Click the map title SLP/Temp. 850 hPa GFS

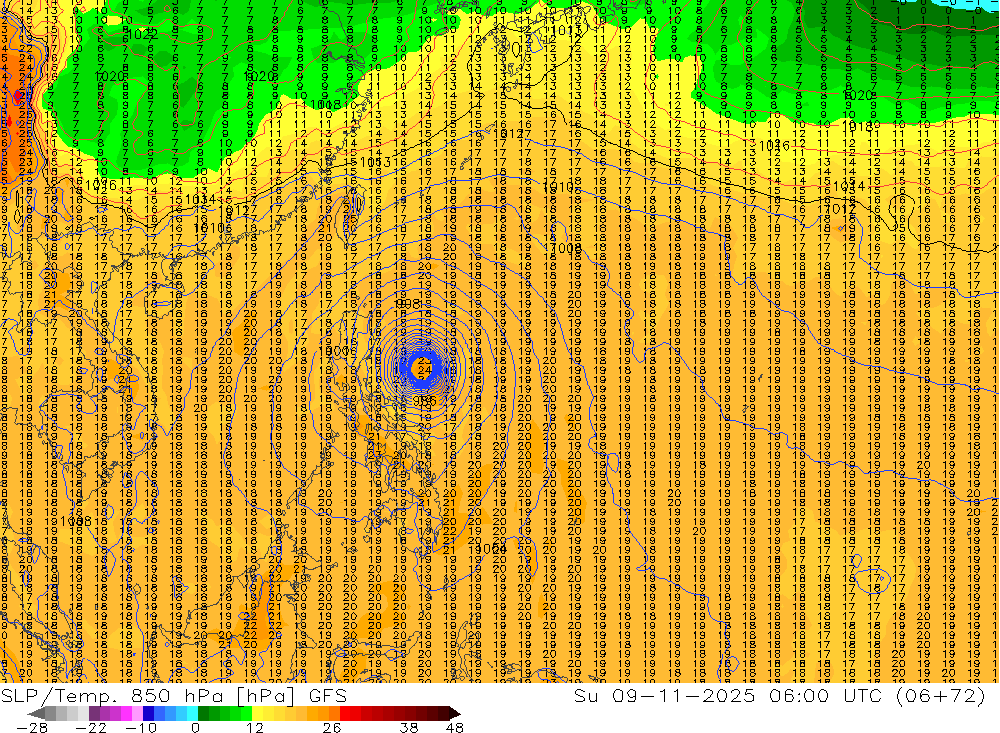173,695
